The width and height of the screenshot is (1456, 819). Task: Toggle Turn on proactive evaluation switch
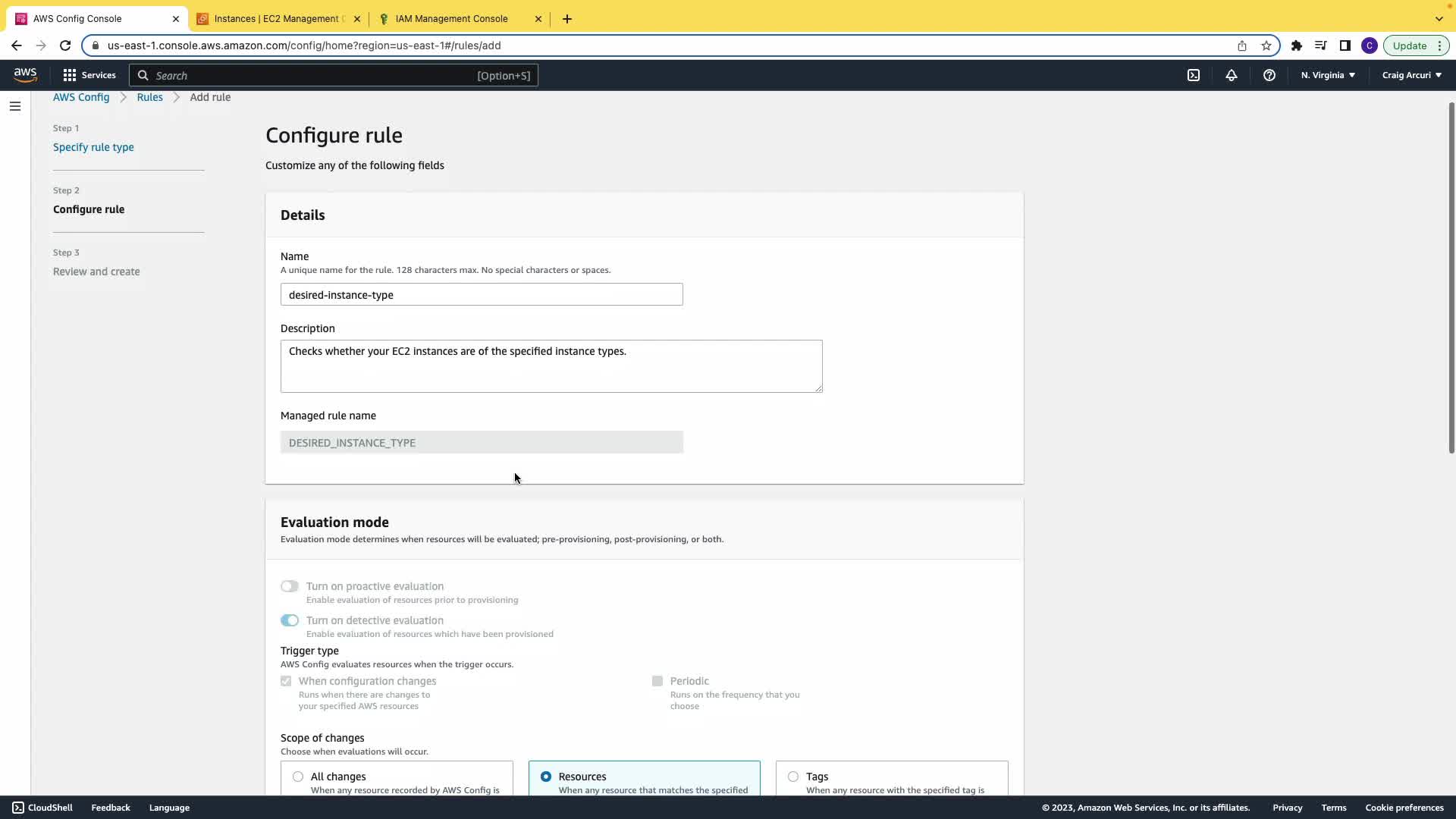[290, 586]
